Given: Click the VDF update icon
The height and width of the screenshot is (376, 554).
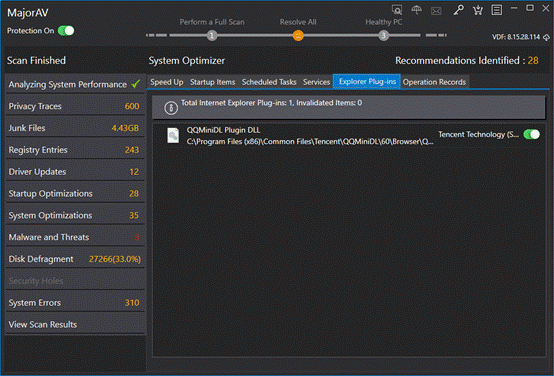Looking at the screenshot, I should 546,37.
